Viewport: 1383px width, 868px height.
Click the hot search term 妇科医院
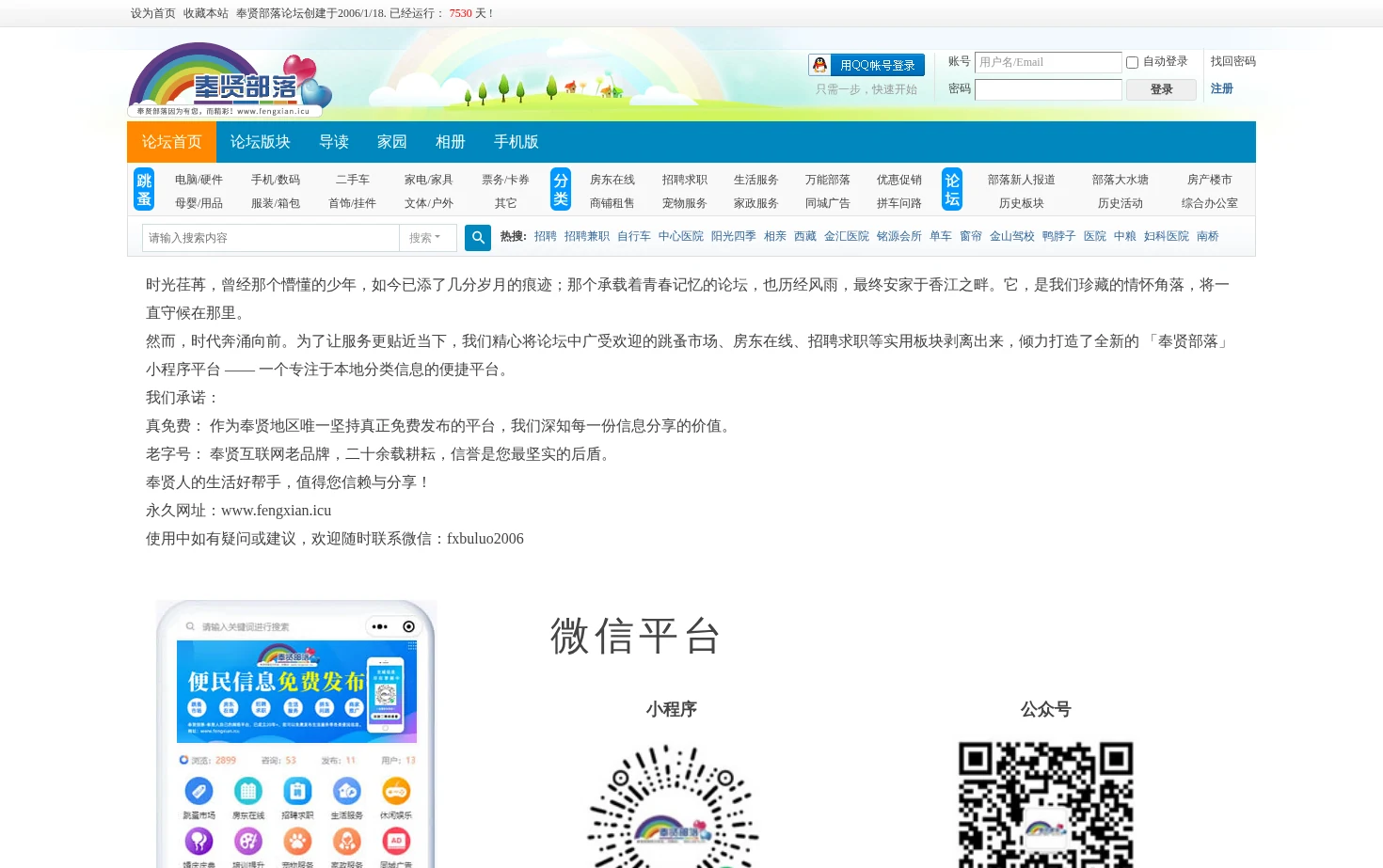click(1167, 237)
